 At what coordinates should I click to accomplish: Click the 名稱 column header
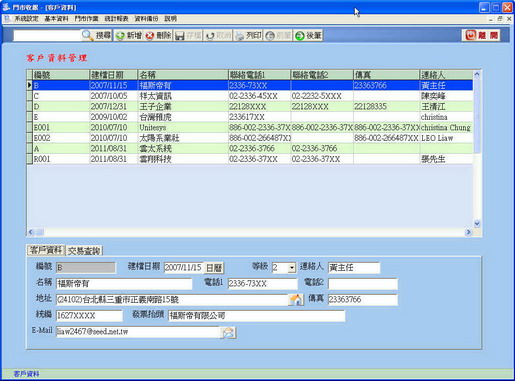click(x=183, y=75)
